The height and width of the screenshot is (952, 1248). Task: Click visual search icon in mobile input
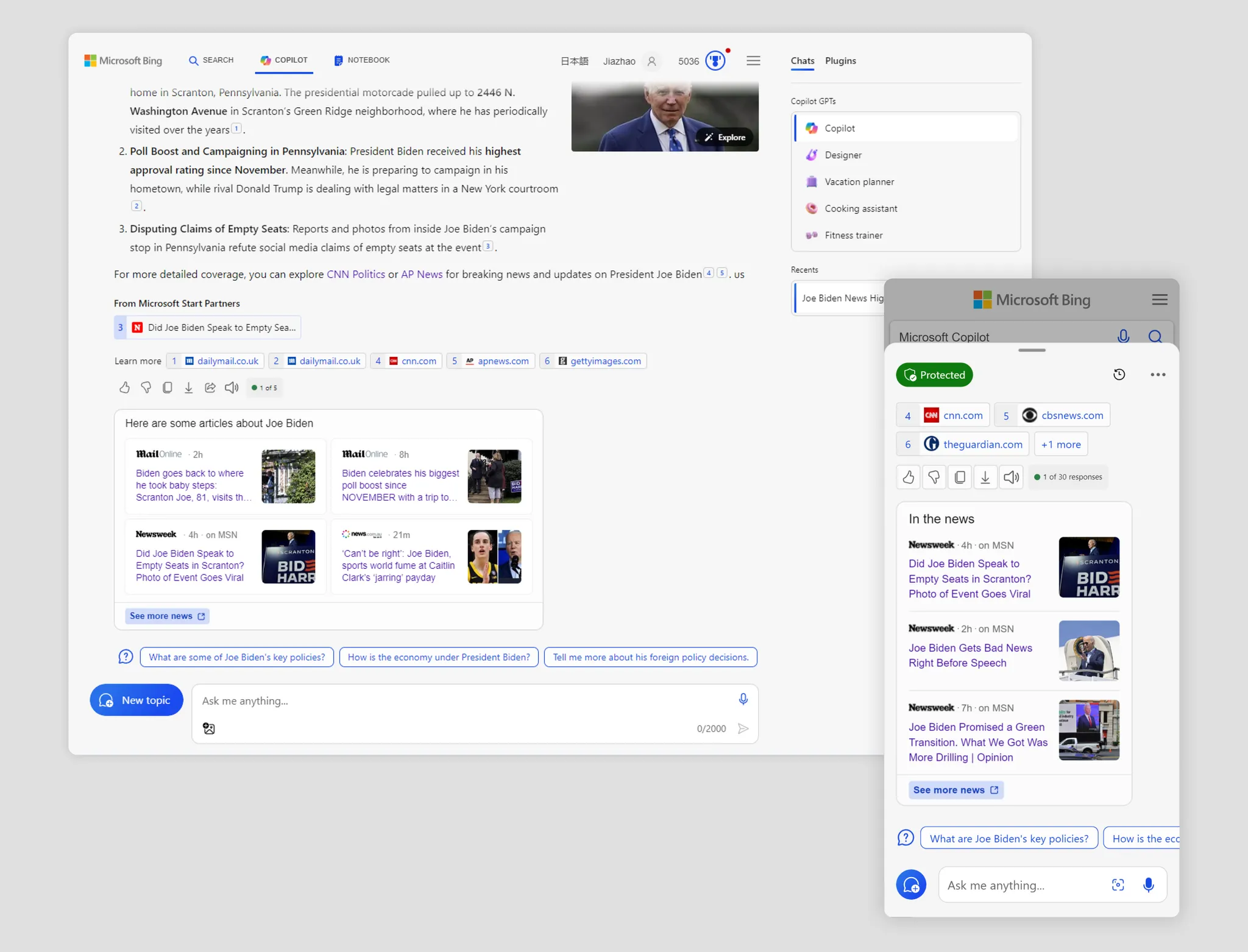pos(1118,885)
